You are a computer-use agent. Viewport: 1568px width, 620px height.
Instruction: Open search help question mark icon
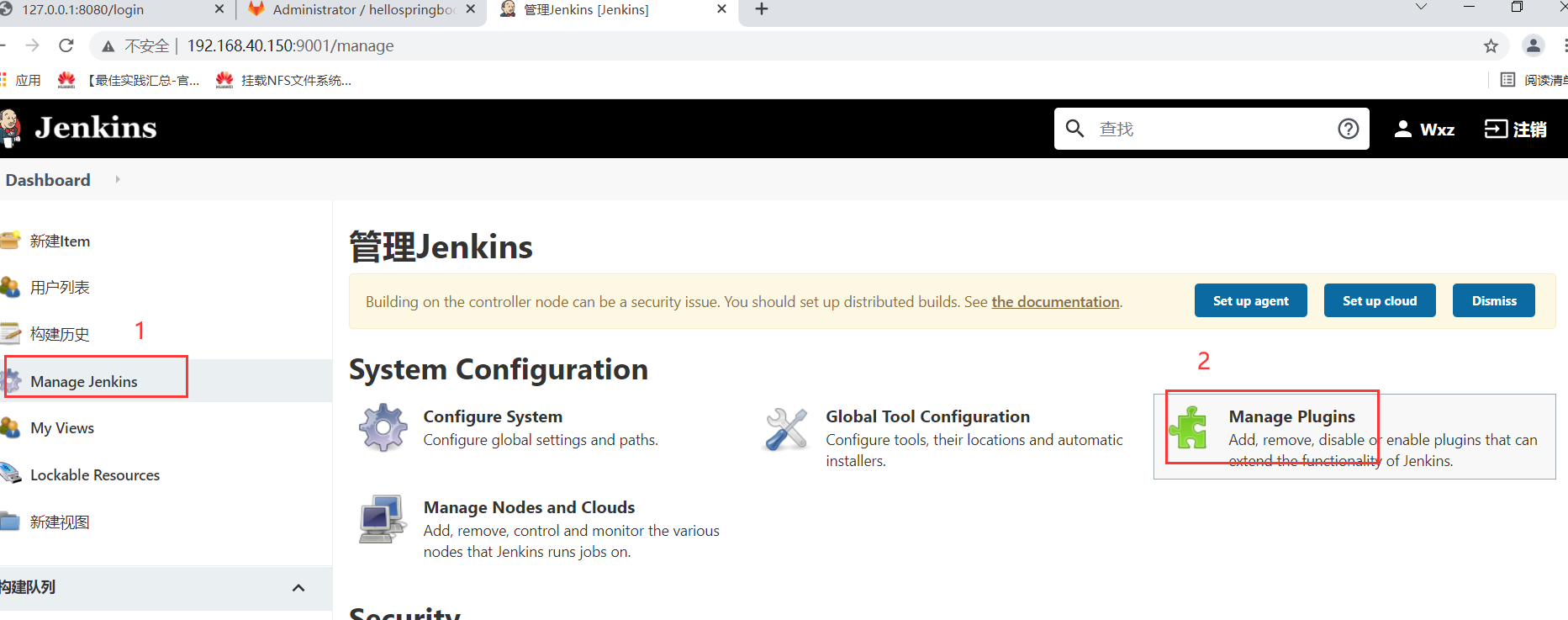1349,129
